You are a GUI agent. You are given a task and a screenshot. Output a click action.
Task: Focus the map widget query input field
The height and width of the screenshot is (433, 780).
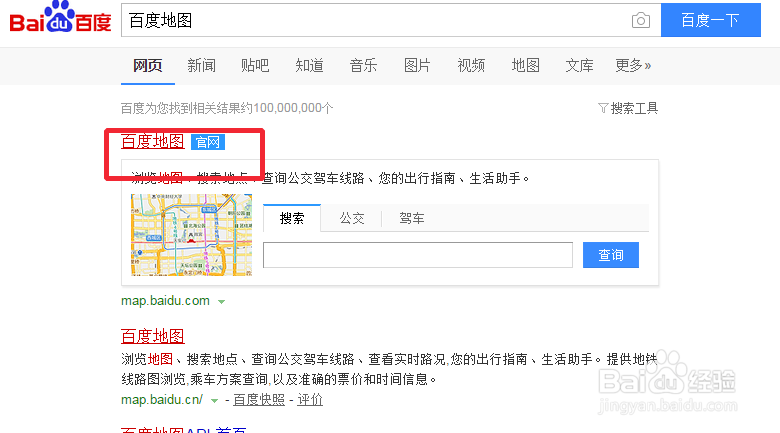tap(418, 255)
